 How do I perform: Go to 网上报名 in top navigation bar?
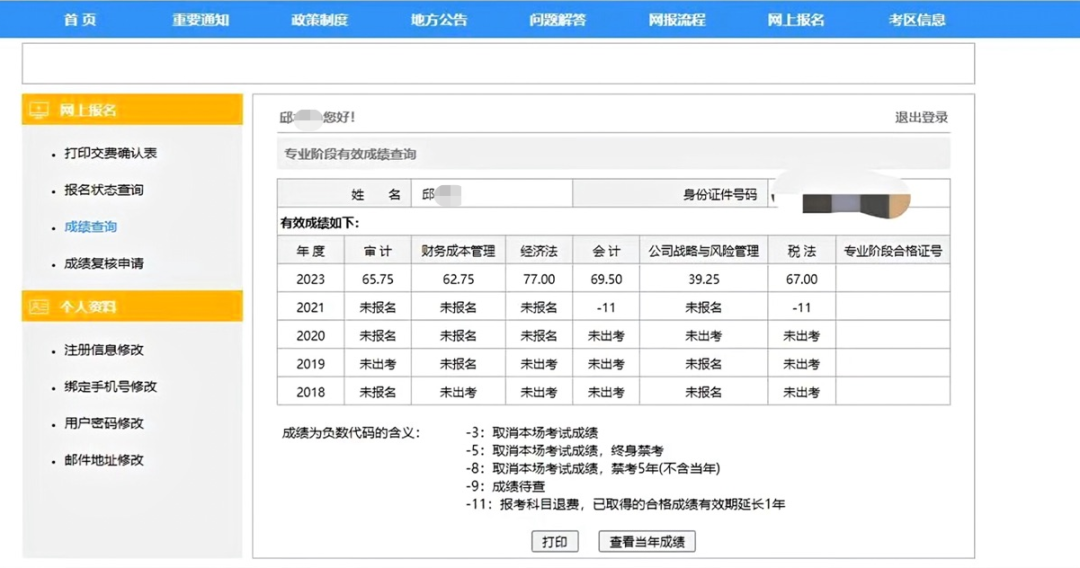click(x=796, y=20)
